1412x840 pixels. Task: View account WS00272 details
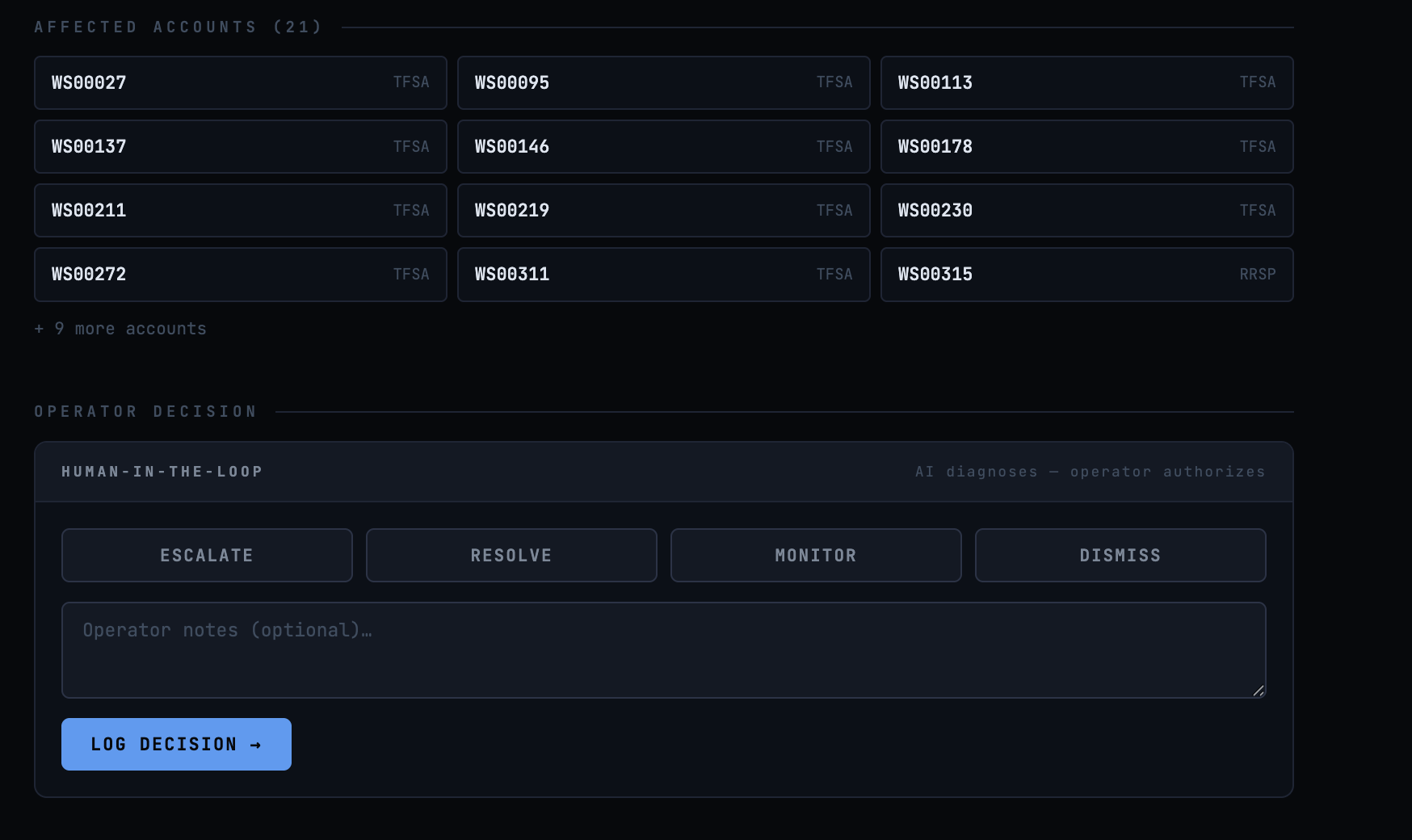click(x=240, y=275)
